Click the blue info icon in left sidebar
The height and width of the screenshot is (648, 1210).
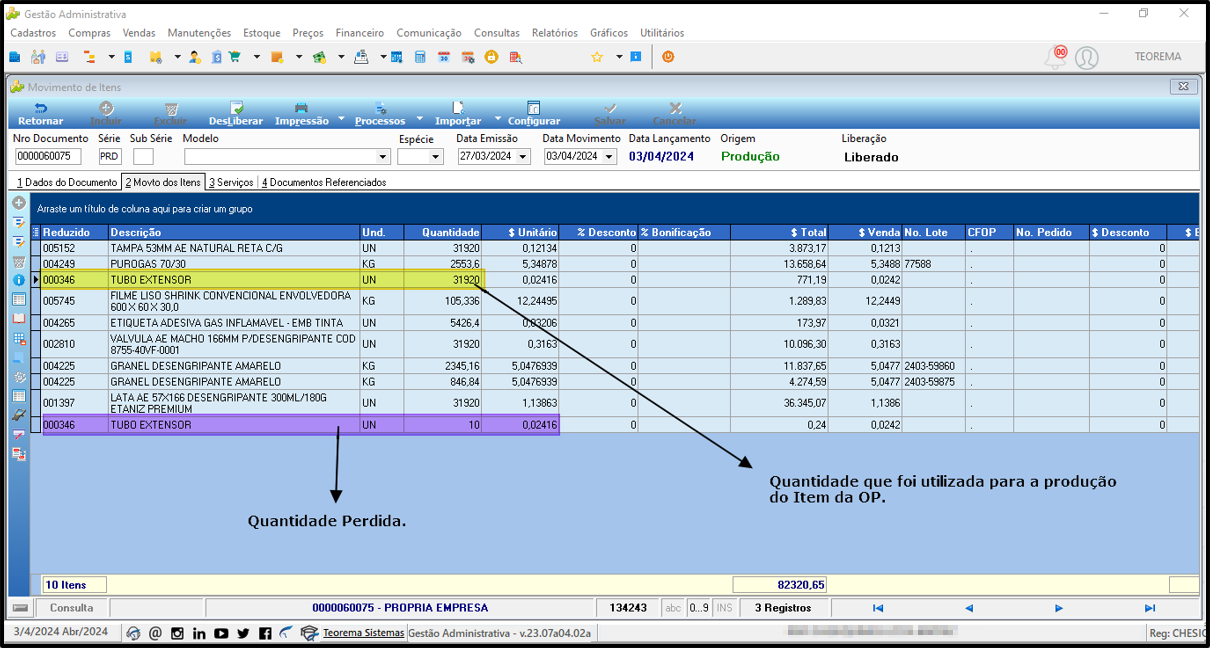pyautogui.click(x=19, y=280)
